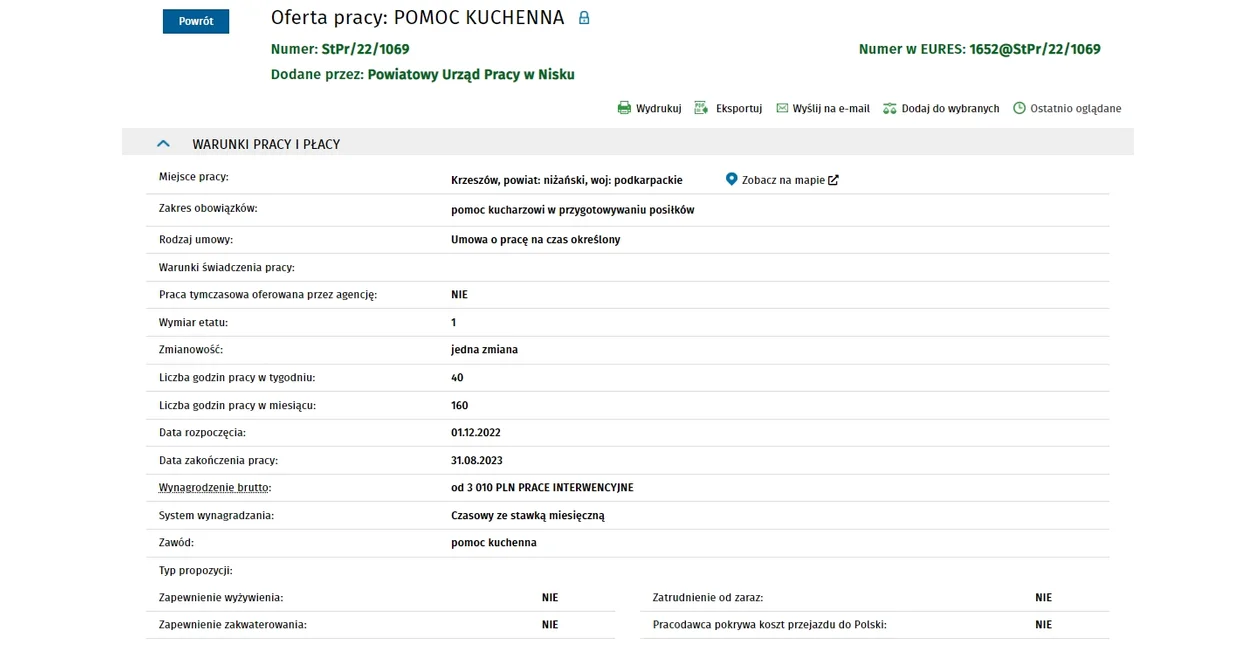
Task: Open the Wydrukuj link
Action: coord(658,108)
